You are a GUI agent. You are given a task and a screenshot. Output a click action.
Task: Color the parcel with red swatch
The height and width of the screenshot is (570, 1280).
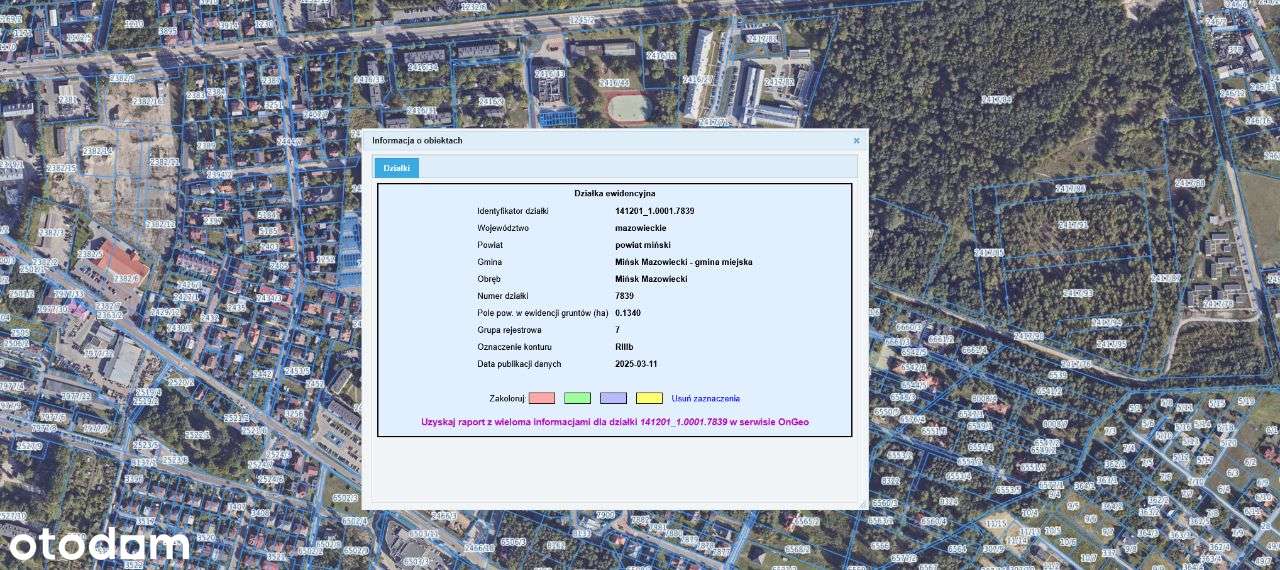coord(541,397)
